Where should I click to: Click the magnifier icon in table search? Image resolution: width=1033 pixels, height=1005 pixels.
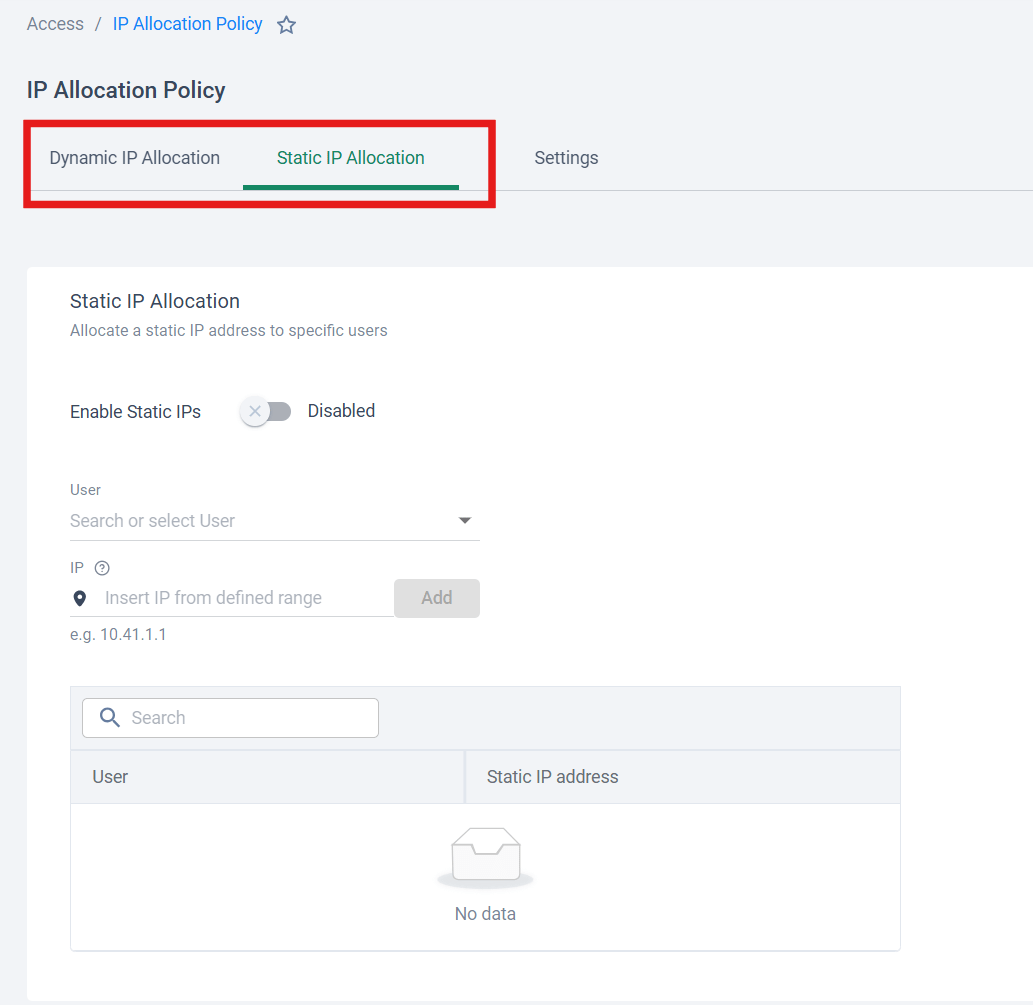pyautogui.click(x=110, y=718)
